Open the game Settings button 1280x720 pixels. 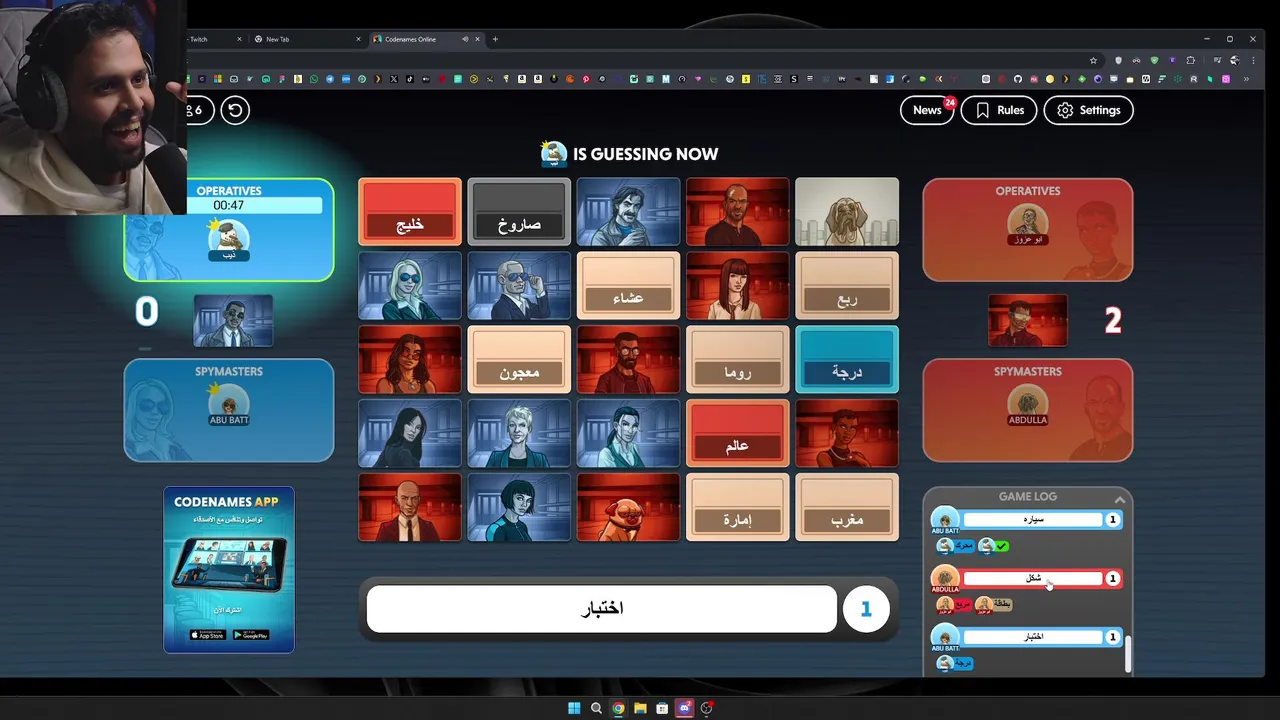pyautogui.click(x=1089, y=110)
